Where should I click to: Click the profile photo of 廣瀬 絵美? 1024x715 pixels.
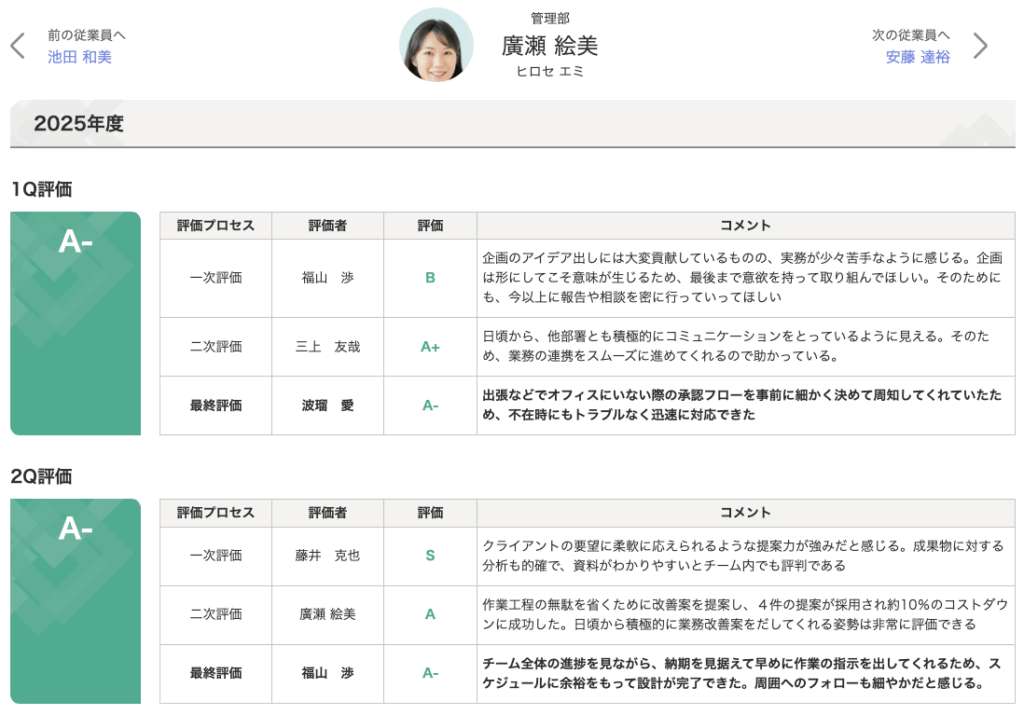(436, 46)
